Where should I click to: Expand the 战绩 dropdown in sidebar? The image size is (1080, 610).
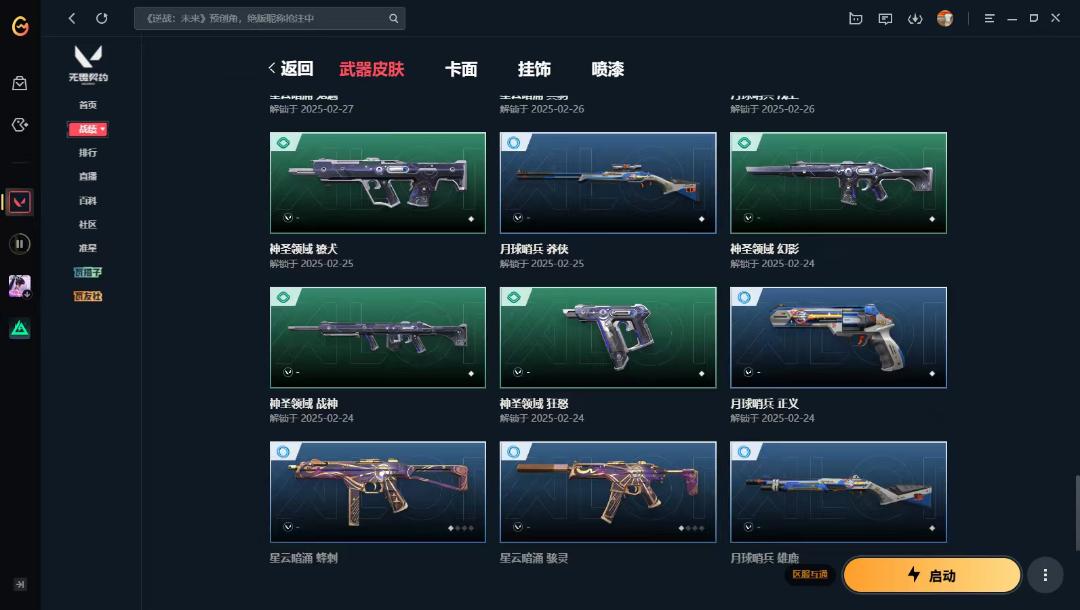(x=87, y=129)
